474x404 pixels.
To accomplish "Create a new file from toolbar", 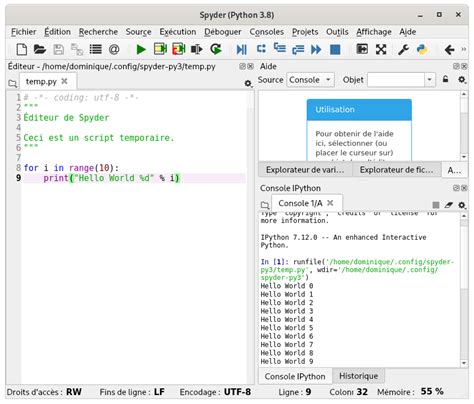I will click(x=22, y=50).
